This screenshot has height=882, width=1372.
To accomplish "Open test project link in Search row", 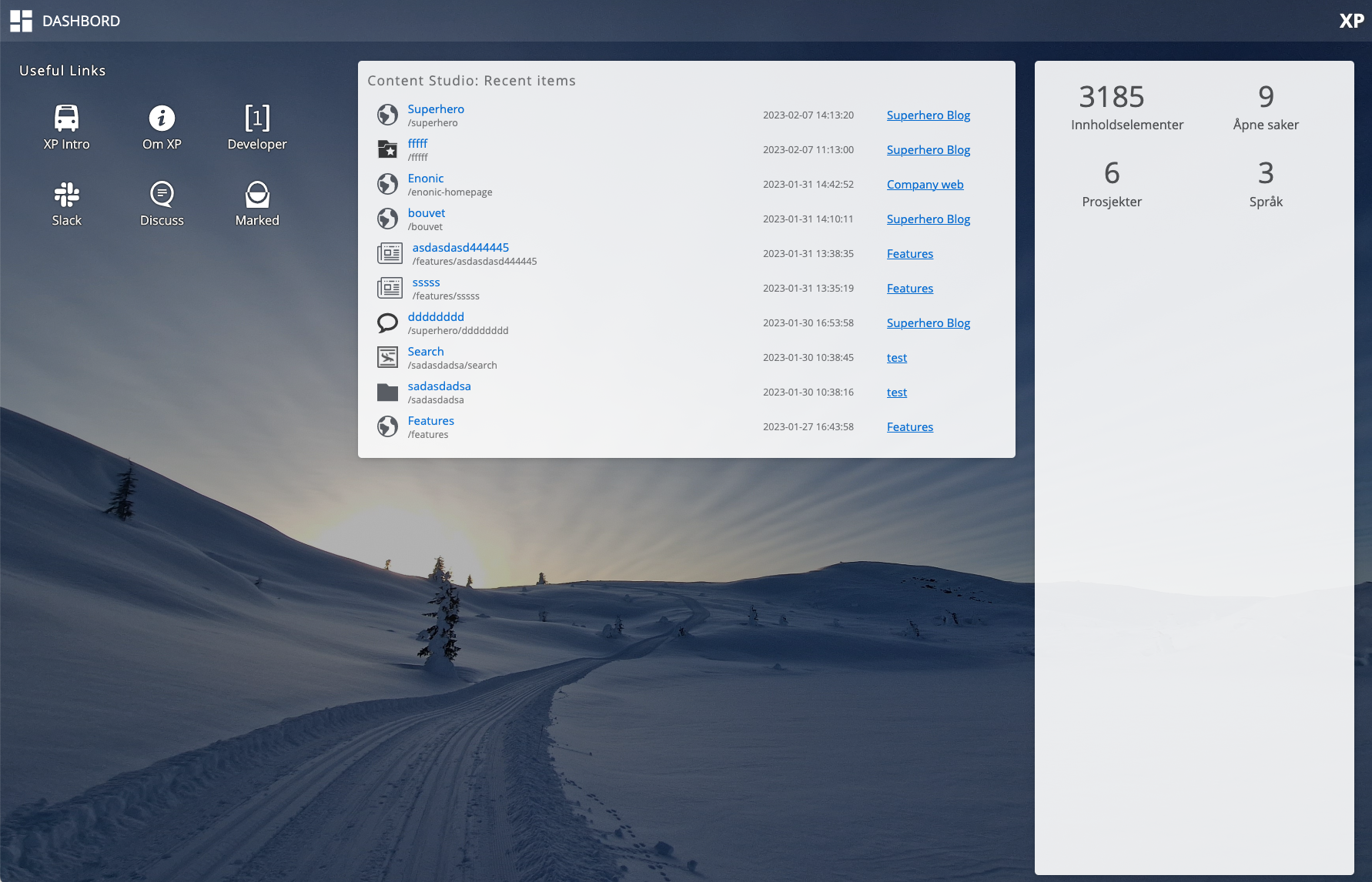I will [896, 357].
